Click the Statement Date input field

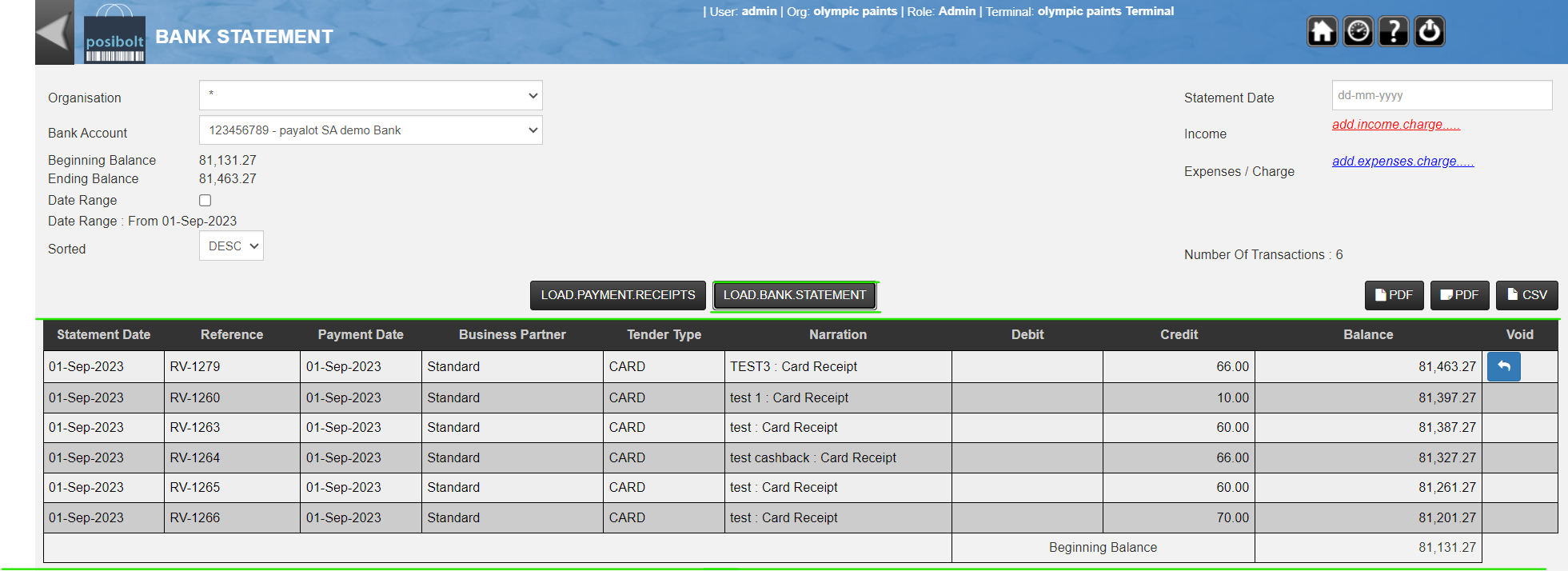tap(1442, 95)
